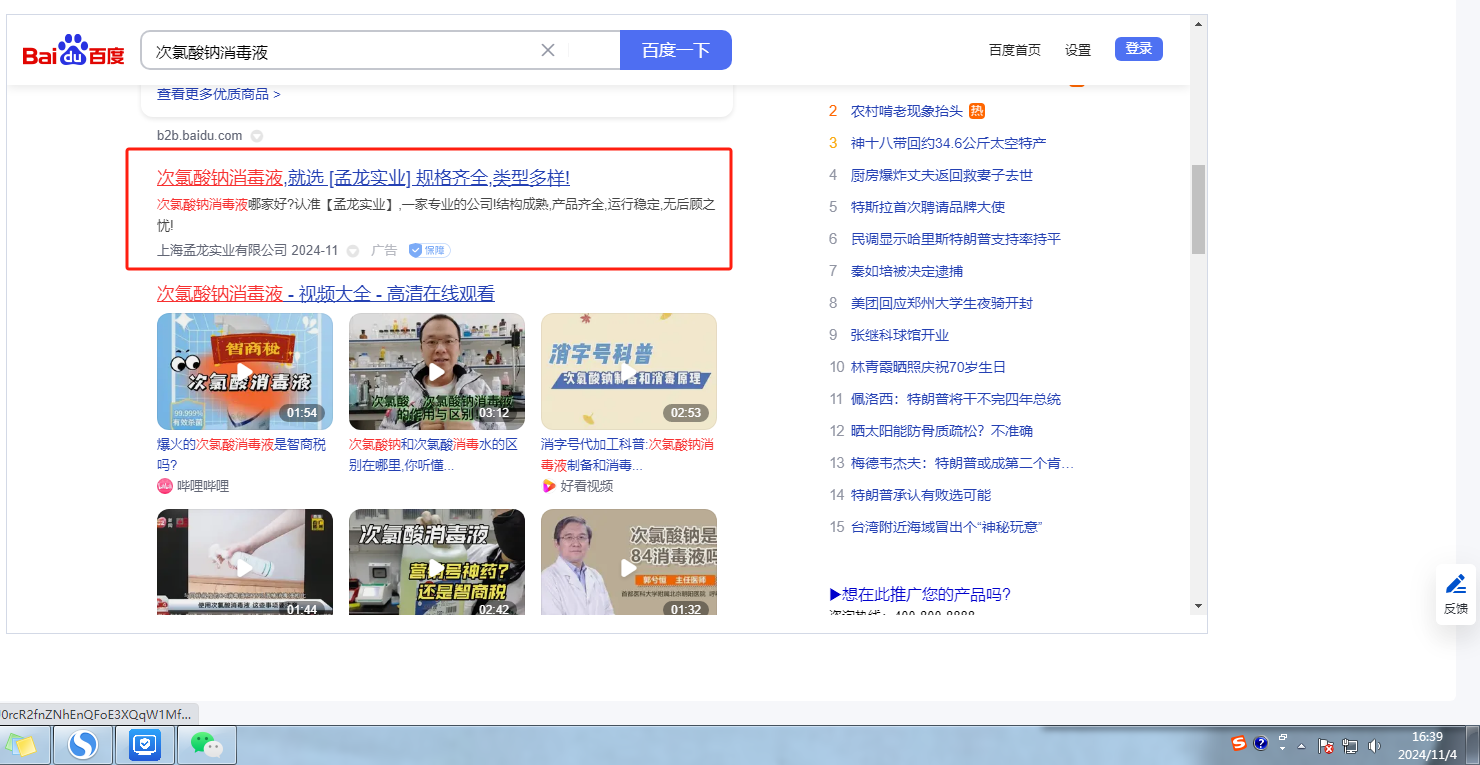Click the 反馈 feedback pencil icon
The height and width of the screenshot is (765, 1480).
tap(1456, 584)
